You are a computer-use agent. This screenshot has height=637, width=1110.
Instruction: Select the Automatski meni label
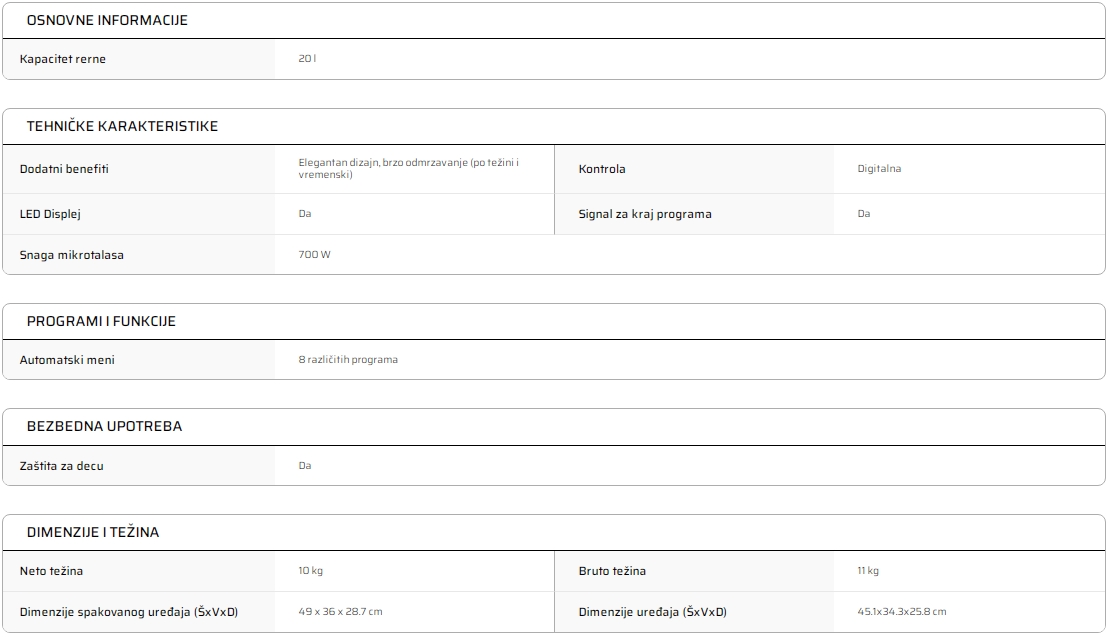pos(67,360)
